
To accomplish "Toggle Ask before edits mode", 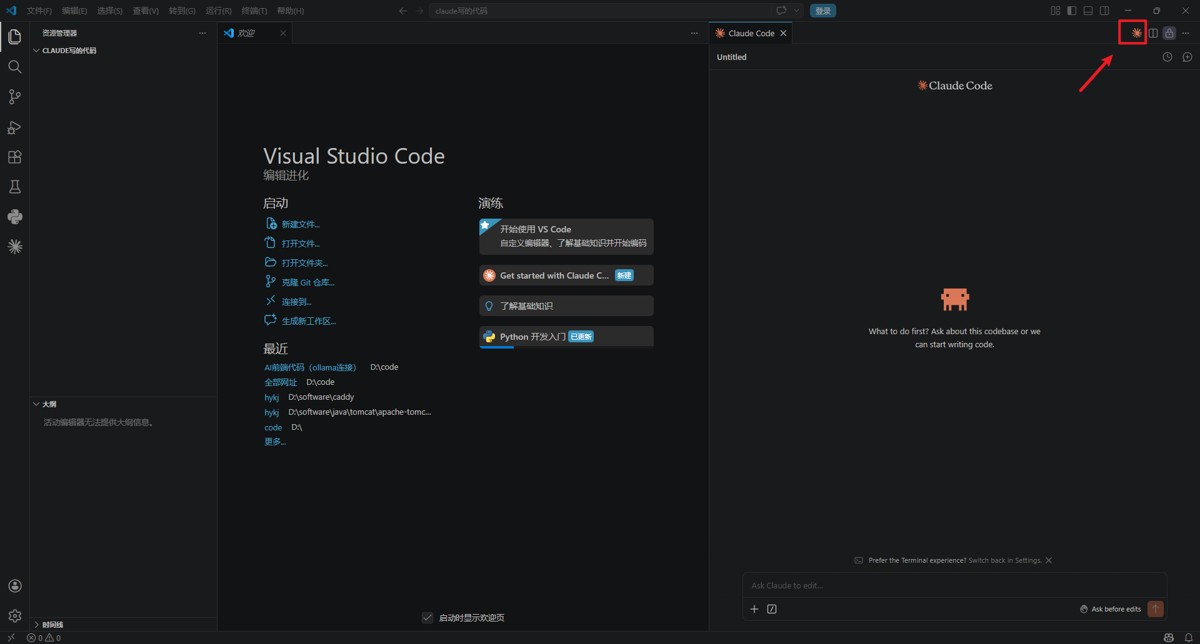I will click(1110, 609).
